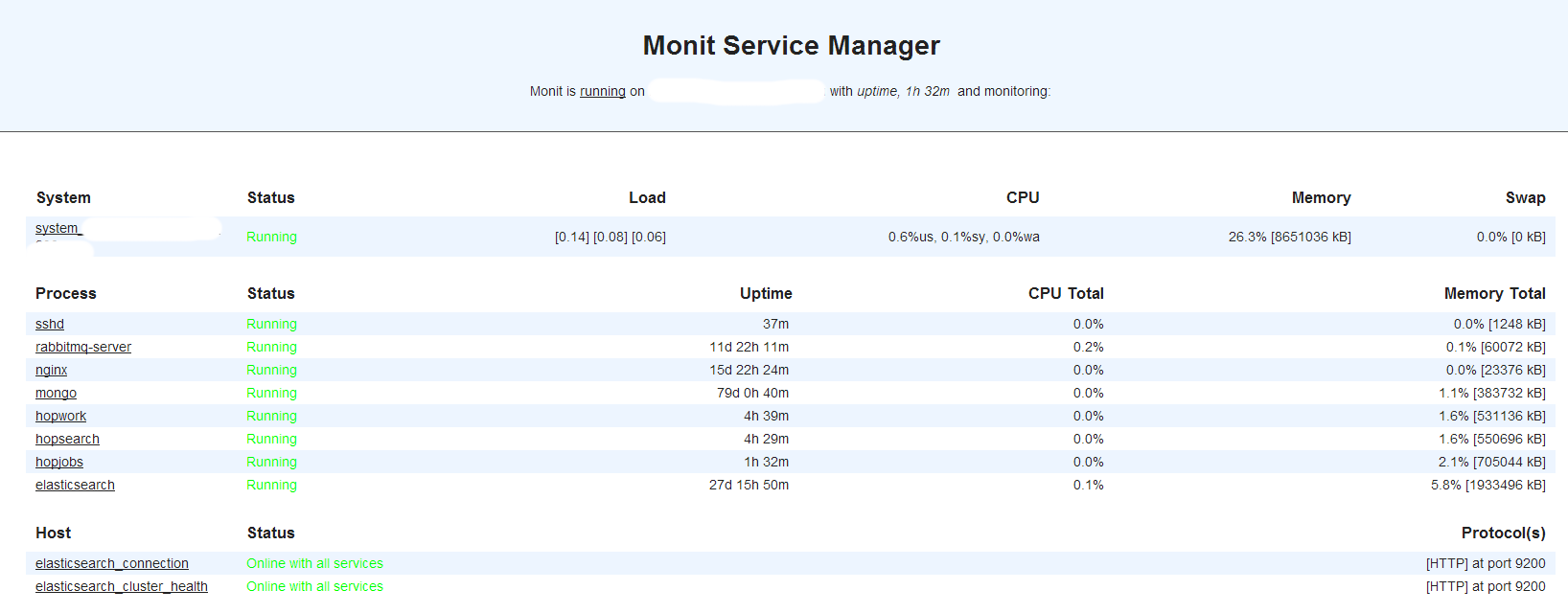The width and height of the screenshot is (1568, 613).
Task: Click the rabbitmq-server process link
Action: click(83, 348)
